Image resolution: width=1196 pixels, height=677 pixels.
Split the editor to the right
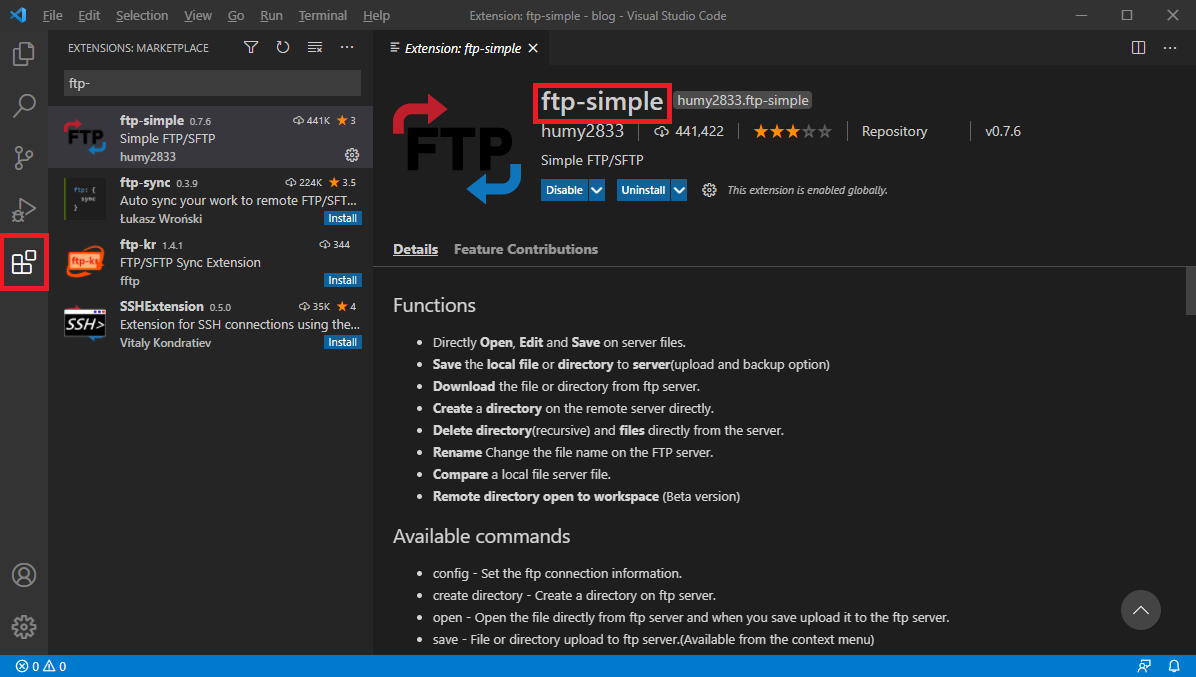click(1138, 47)
